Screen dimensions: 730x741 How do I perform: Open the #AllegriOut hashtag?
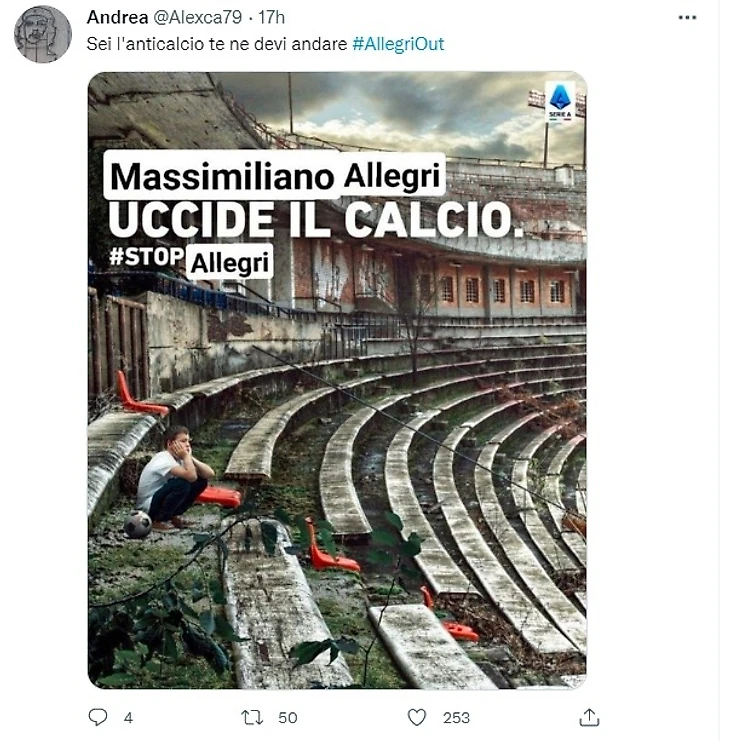(x=398, y=44)
